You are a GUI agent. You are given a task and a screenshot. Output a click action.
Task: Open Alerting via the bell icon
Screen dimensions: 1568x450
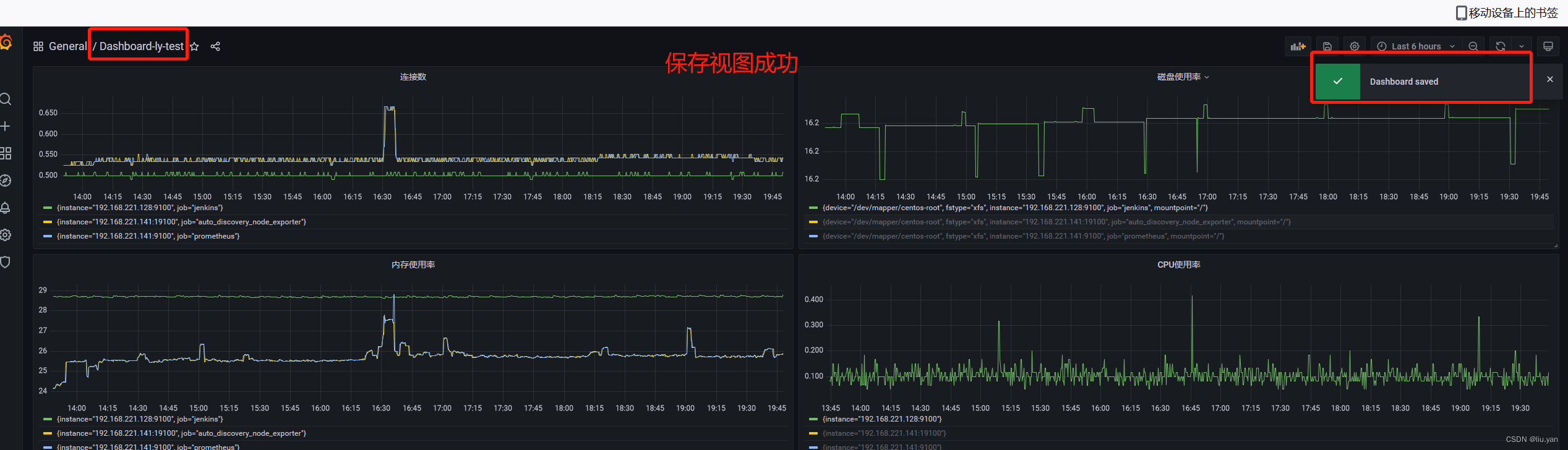pos(6,208)
